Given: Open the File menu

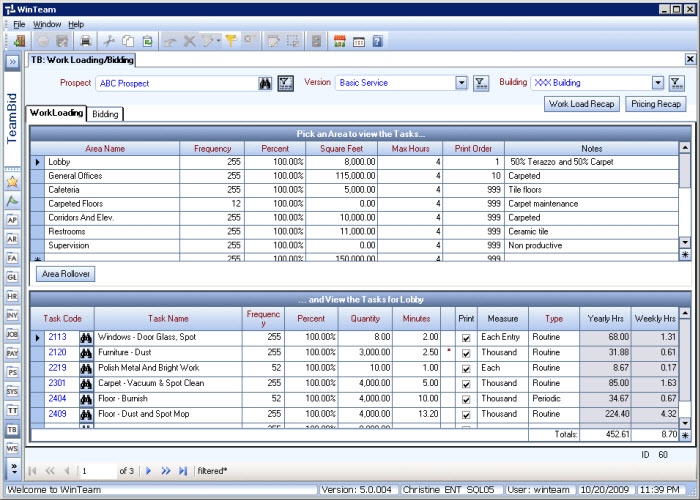Looking at the screenshot, I should click(19, 24).
